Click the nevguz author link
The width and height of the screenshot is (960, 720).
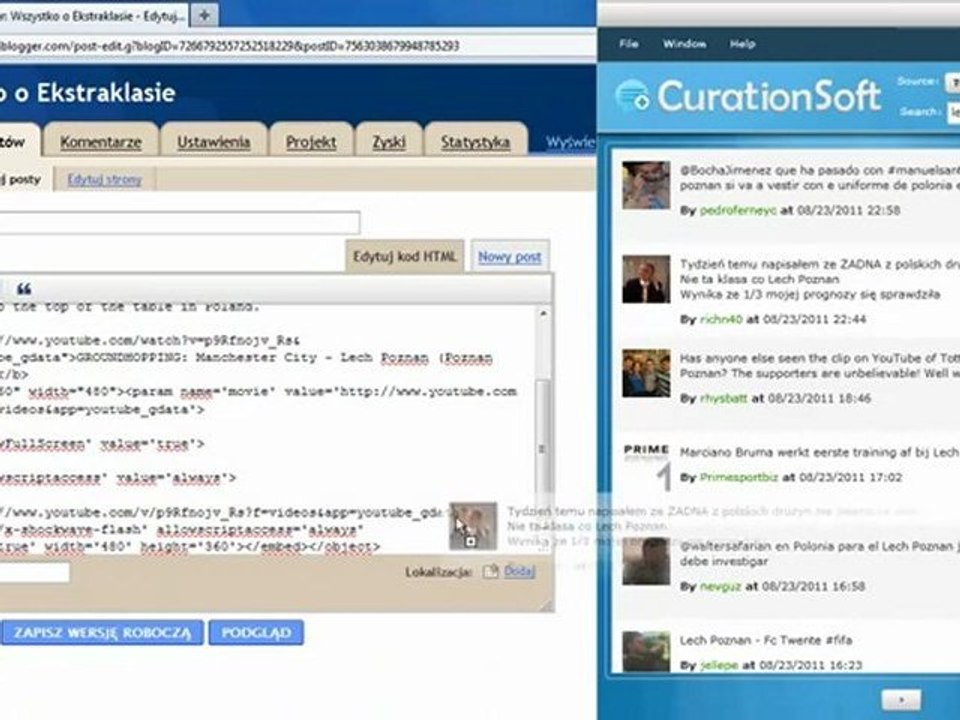point(720,586)
